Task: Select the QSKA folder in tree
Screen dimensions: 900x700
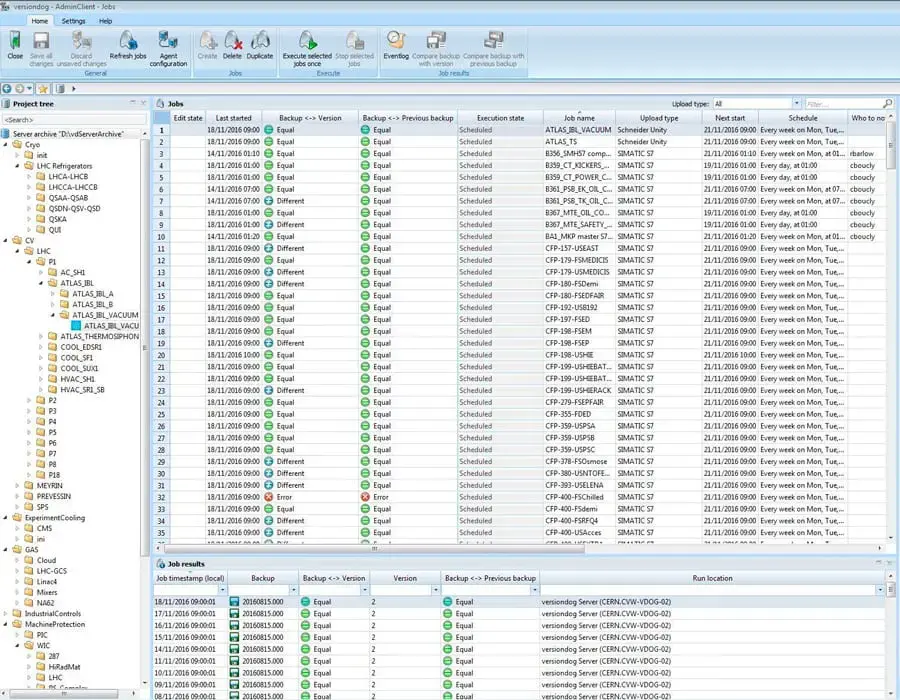Action: [x=57, y=219]
